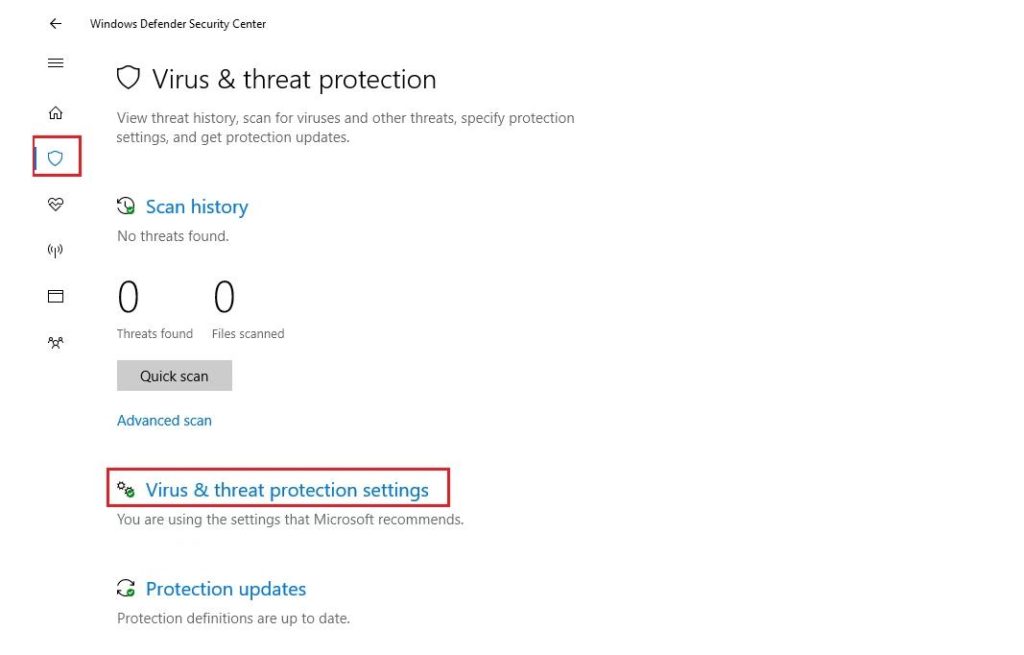Image resolution: width=1024 pixels, height=655 pixels.
Task: Open Firewall & network protection sidebar icon
Action: click(x=56, y=250)
